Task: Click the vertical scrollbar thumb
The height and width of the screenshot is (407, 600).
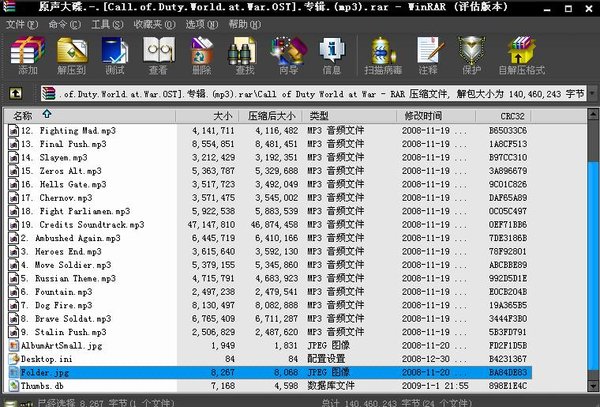Action: pos(593,266)
